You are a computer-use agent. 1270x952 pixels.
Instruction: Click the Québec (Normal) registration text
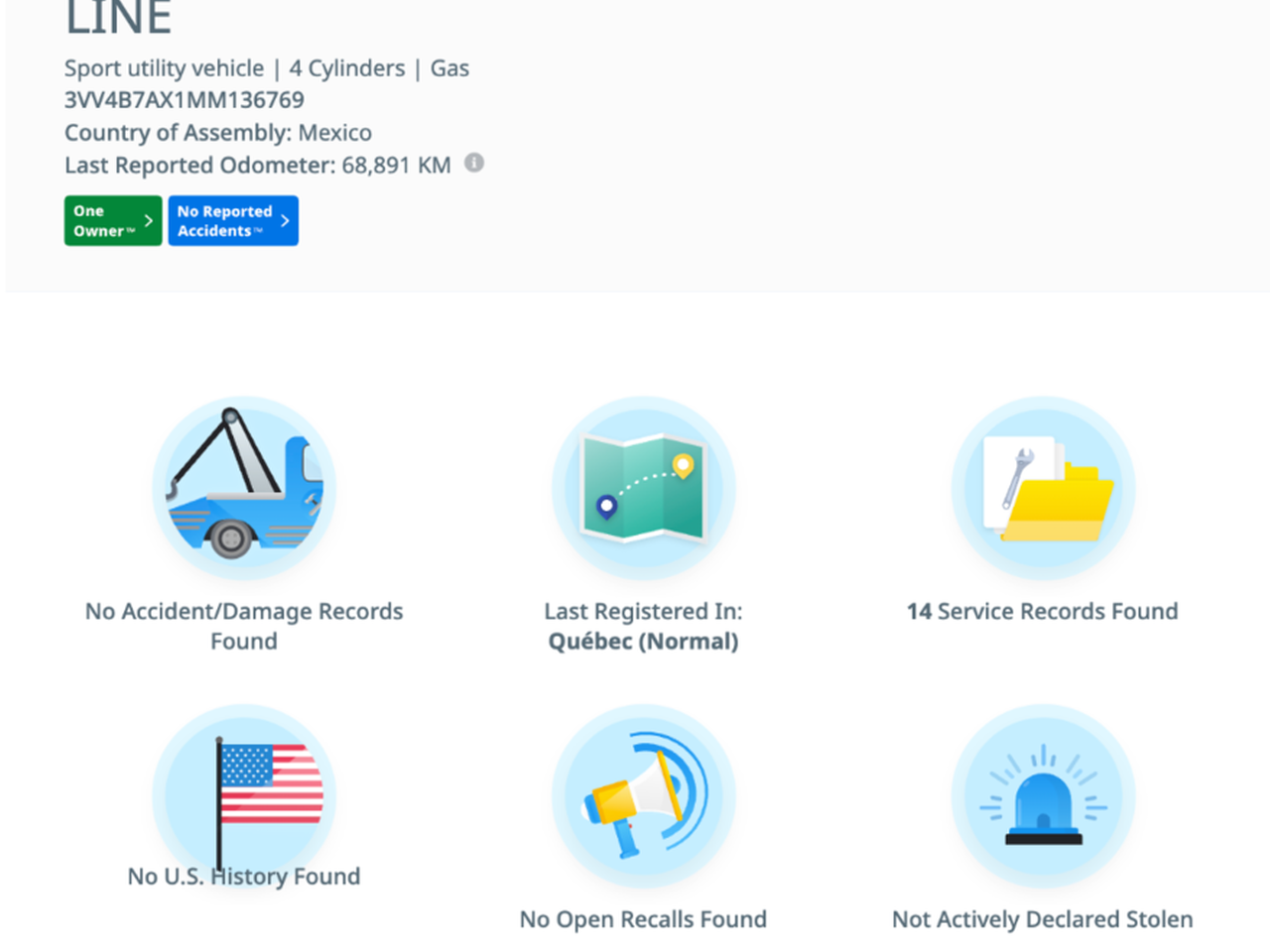pos(644,642)
